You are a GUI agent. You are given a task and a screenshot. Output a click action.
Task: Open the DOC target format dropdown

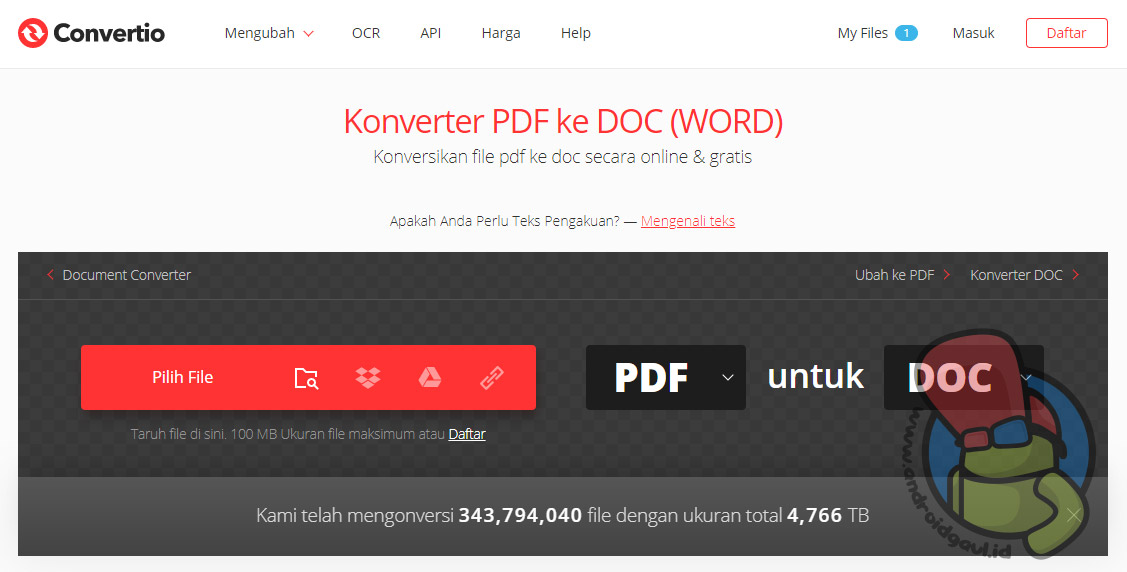[963, 377]
